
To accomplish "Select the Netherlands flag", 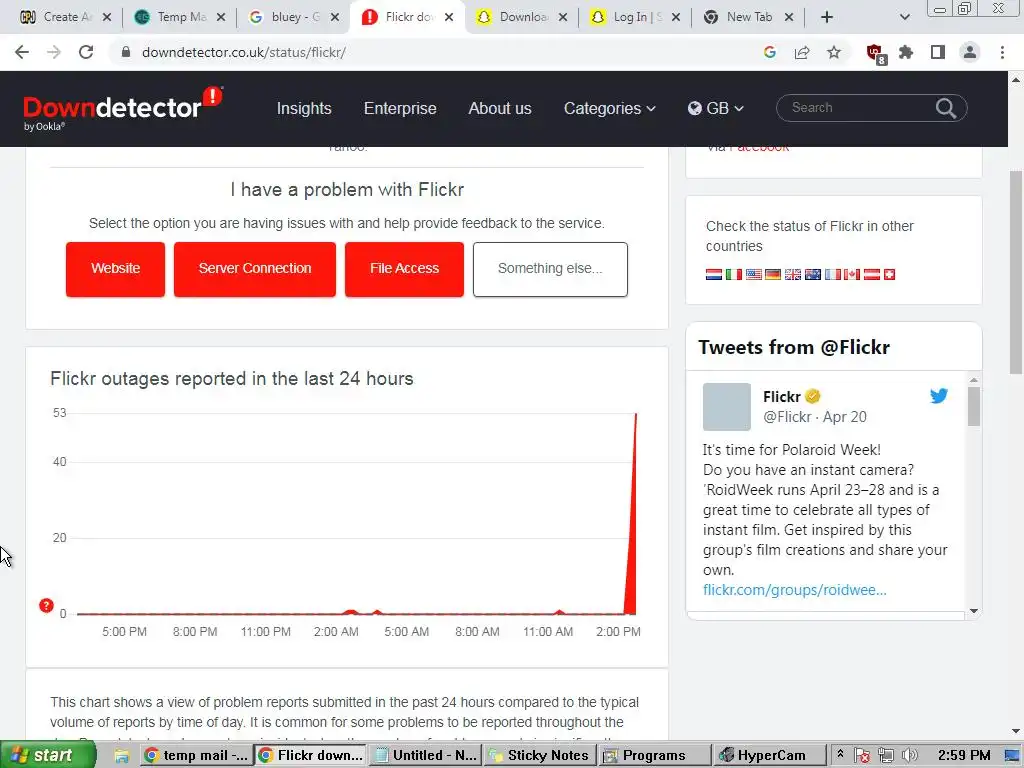I will [x=714, y=274].
